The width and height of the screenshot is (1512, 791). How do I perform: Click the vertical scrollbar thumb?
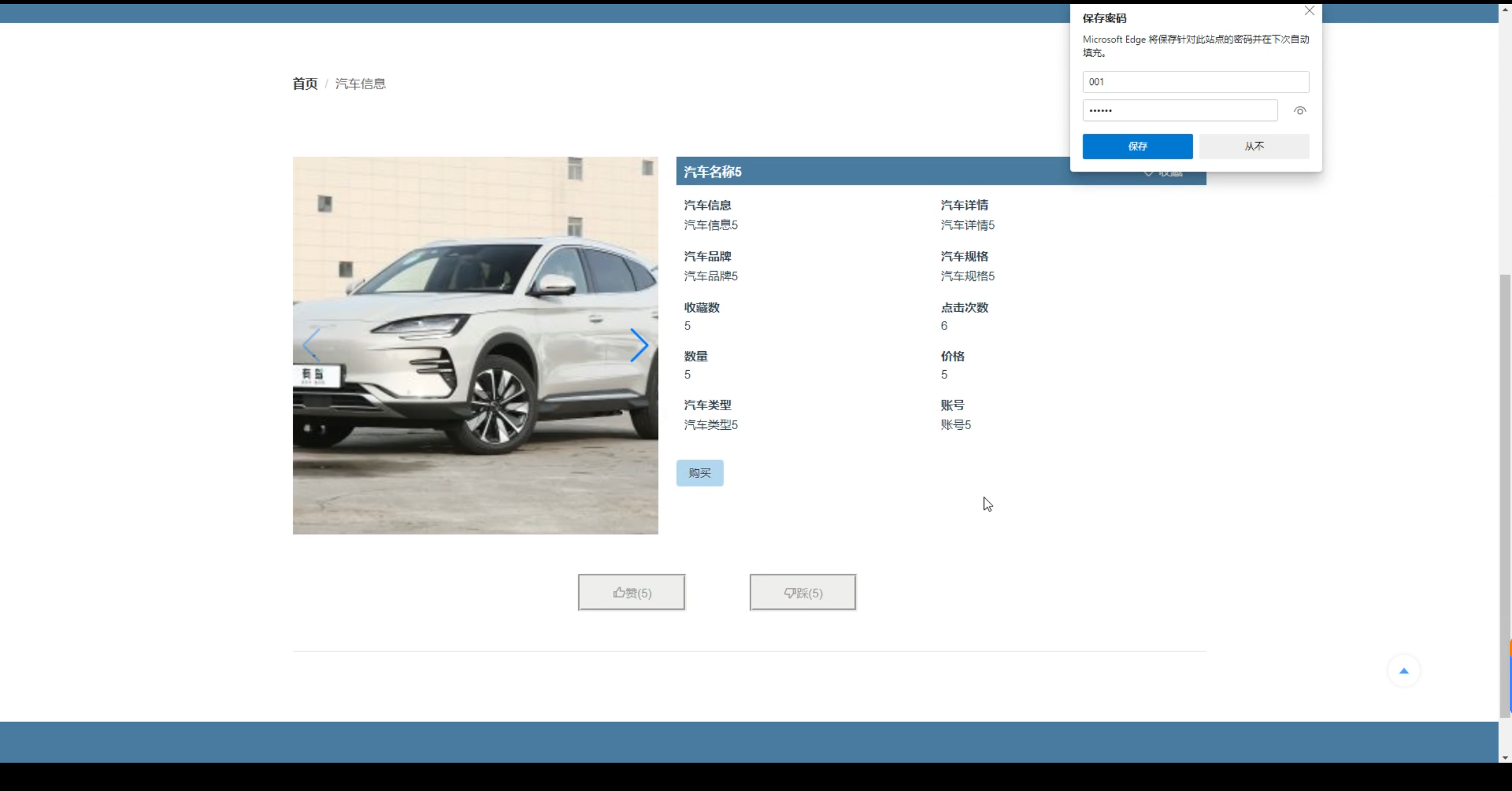pos(1505,496)
